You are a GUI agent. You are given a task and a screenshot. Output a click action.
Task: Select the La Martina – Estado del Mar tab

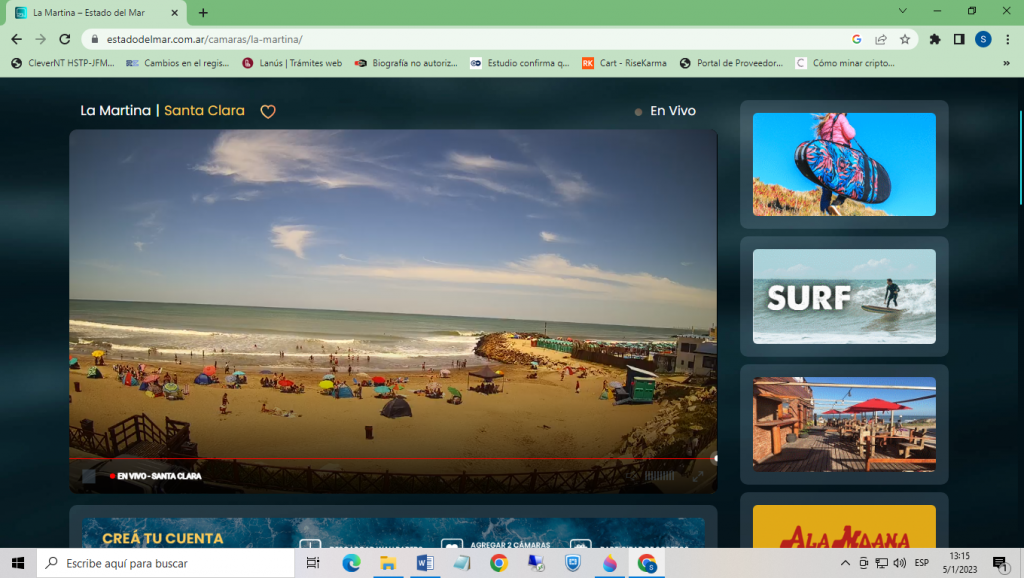[x=96, y=12]
